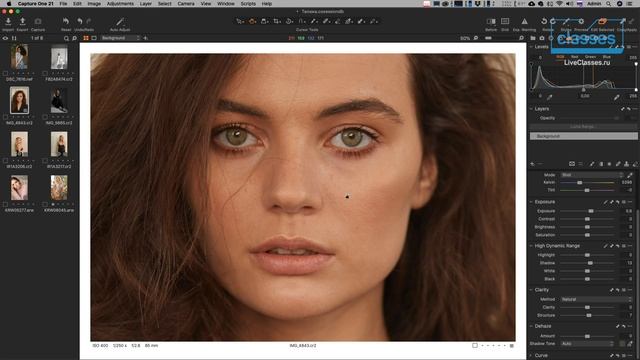Select the Crop cursor tool
Image resolution: width=640 pixels, height=360 pixels.
[x=277, y=21]
